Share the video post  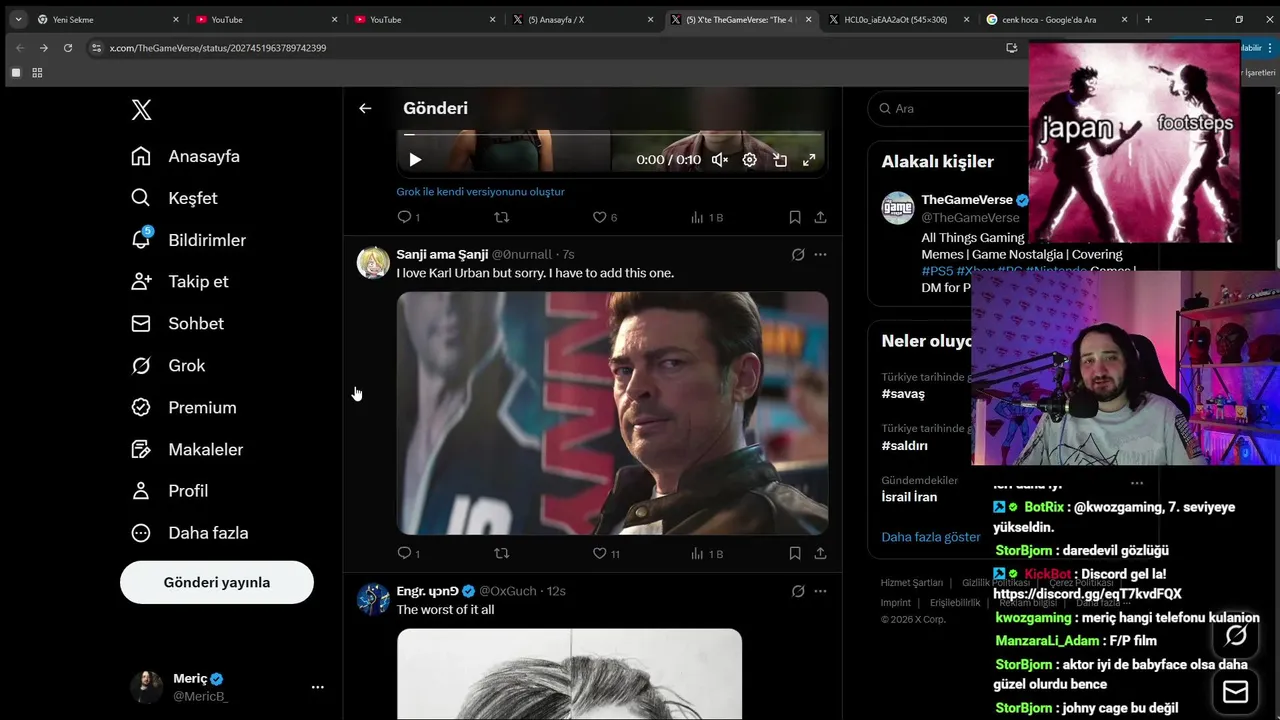click(820, 217)
